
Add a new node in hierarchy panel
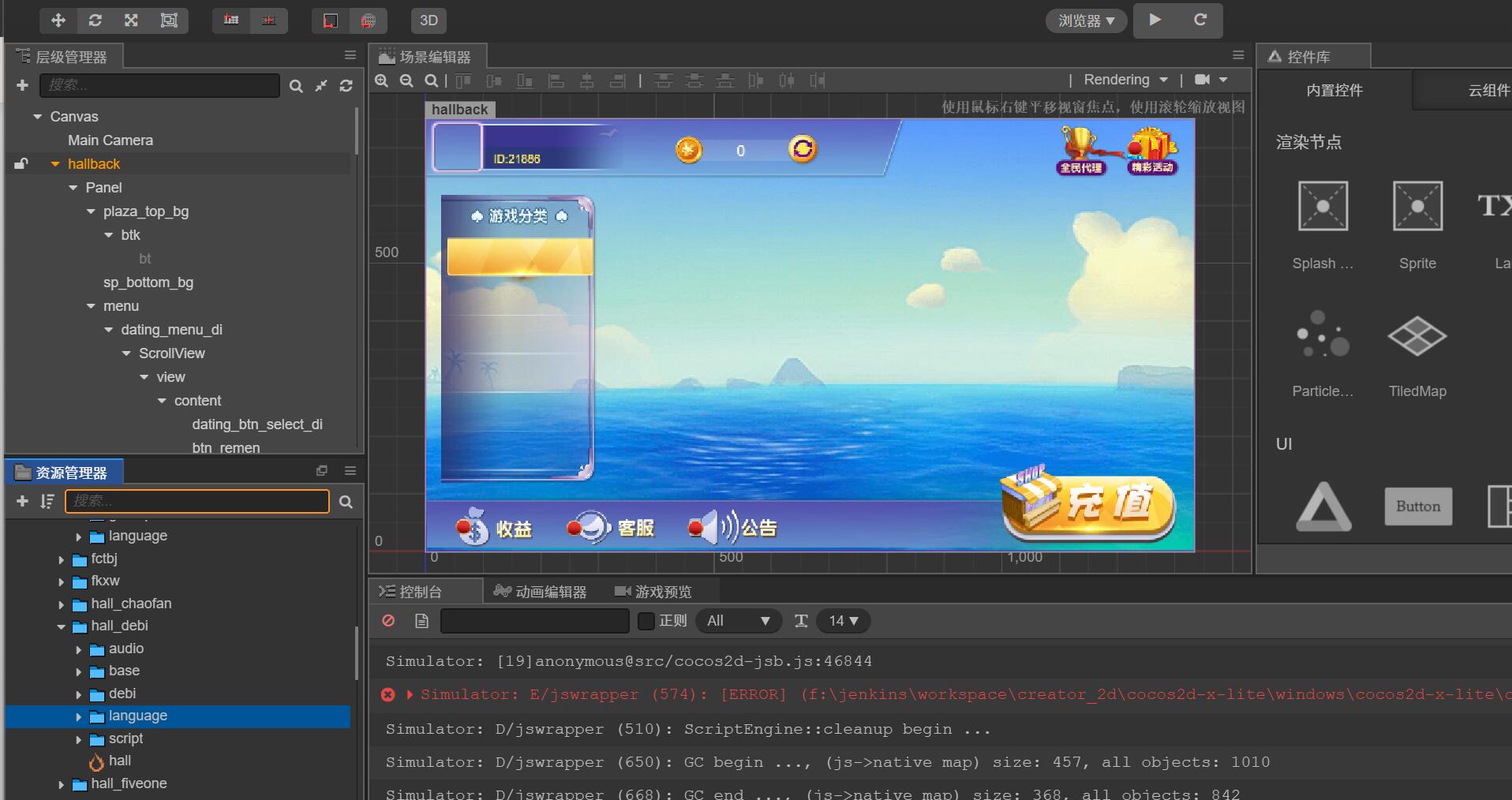[x=22, y=85]
